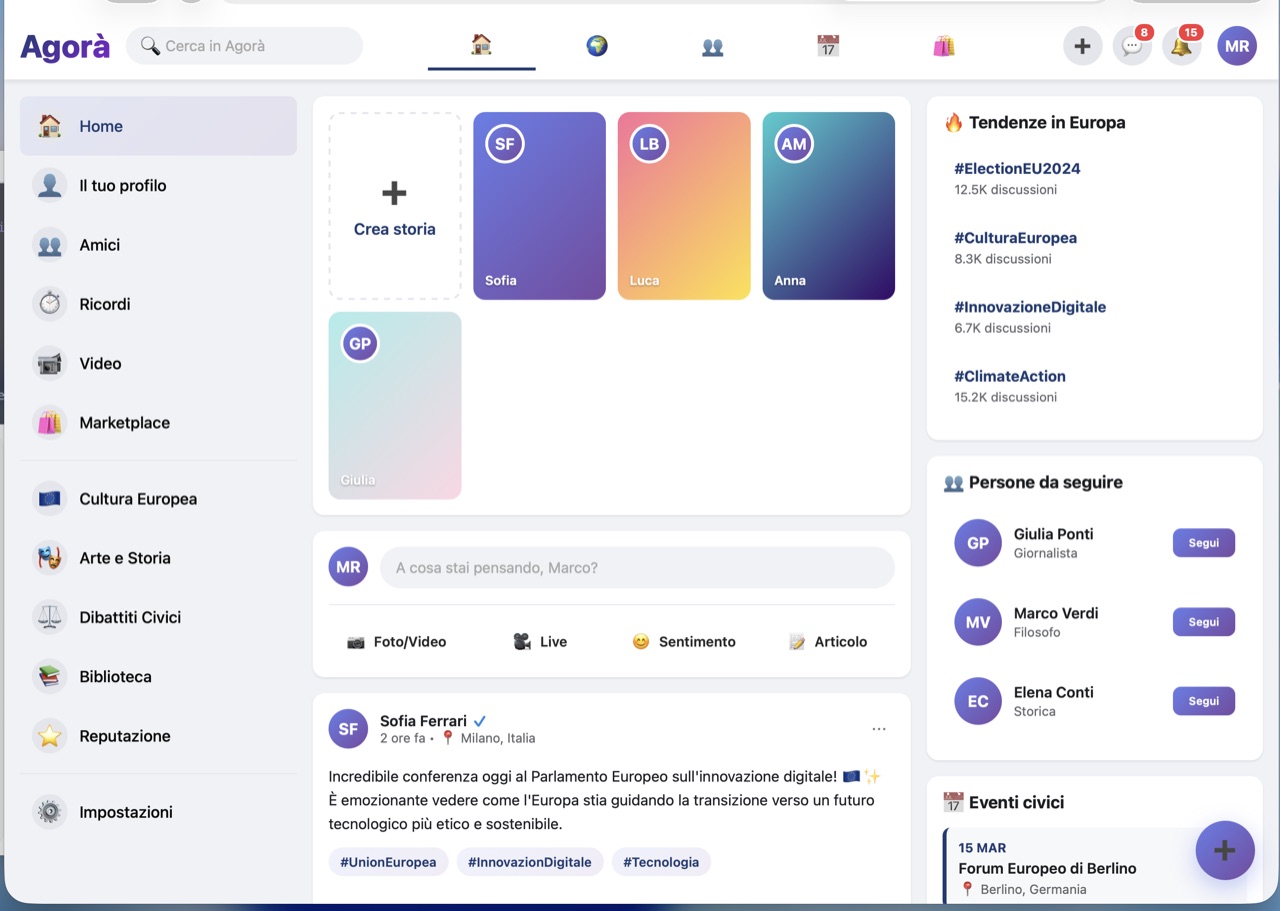Screen dimensions: 1280x911
Task: Open the floating plus action button
Action: click(x=1225, y=850)
